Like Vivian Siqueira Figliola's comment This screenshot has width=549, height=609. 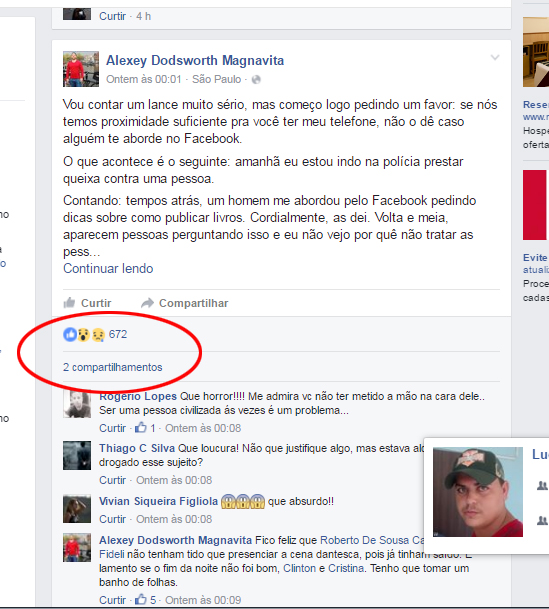112,519
